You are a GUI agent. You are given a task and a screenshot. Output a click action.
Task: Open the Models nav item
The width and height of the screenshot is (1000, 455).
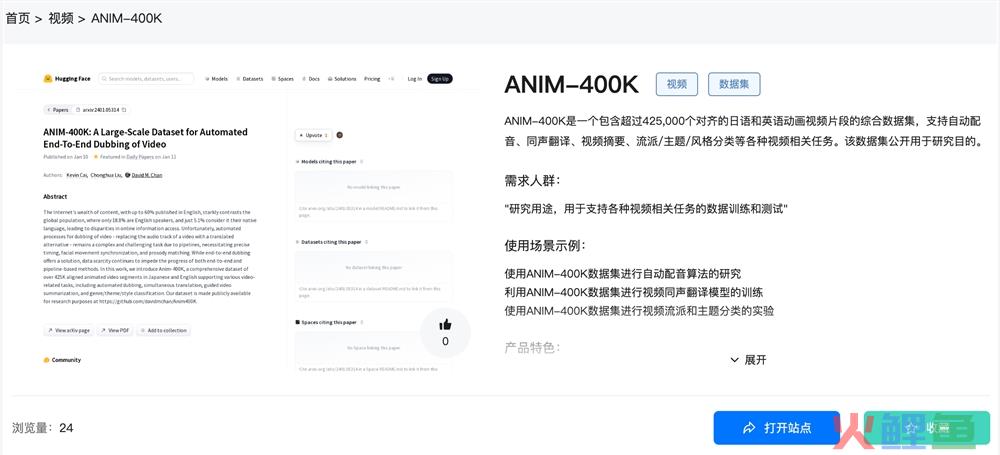click(217, 78)
